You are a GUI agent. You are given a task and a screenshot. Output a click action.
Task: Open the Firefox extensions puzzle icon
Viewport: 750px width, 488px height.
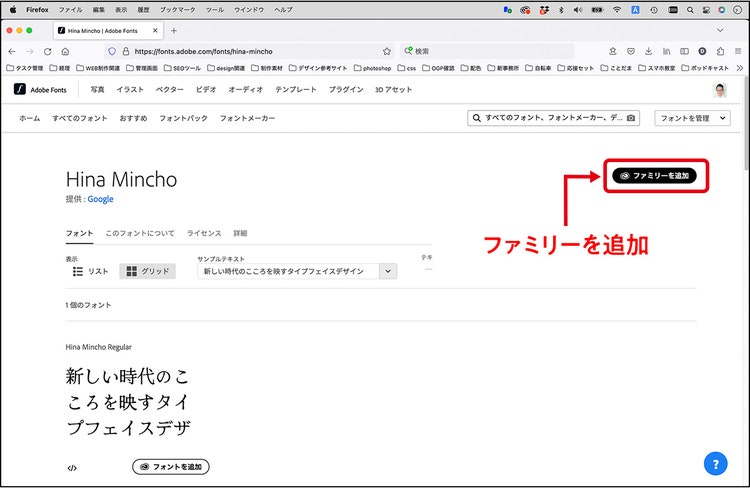(720, 51)
